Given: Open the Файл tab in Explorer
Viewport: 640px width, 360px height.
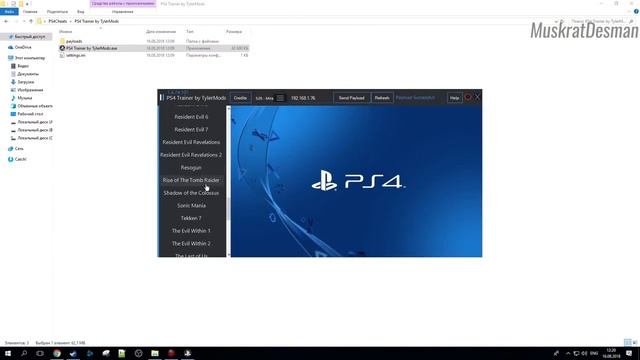Looking at the screenshot, I should point(9,12).
